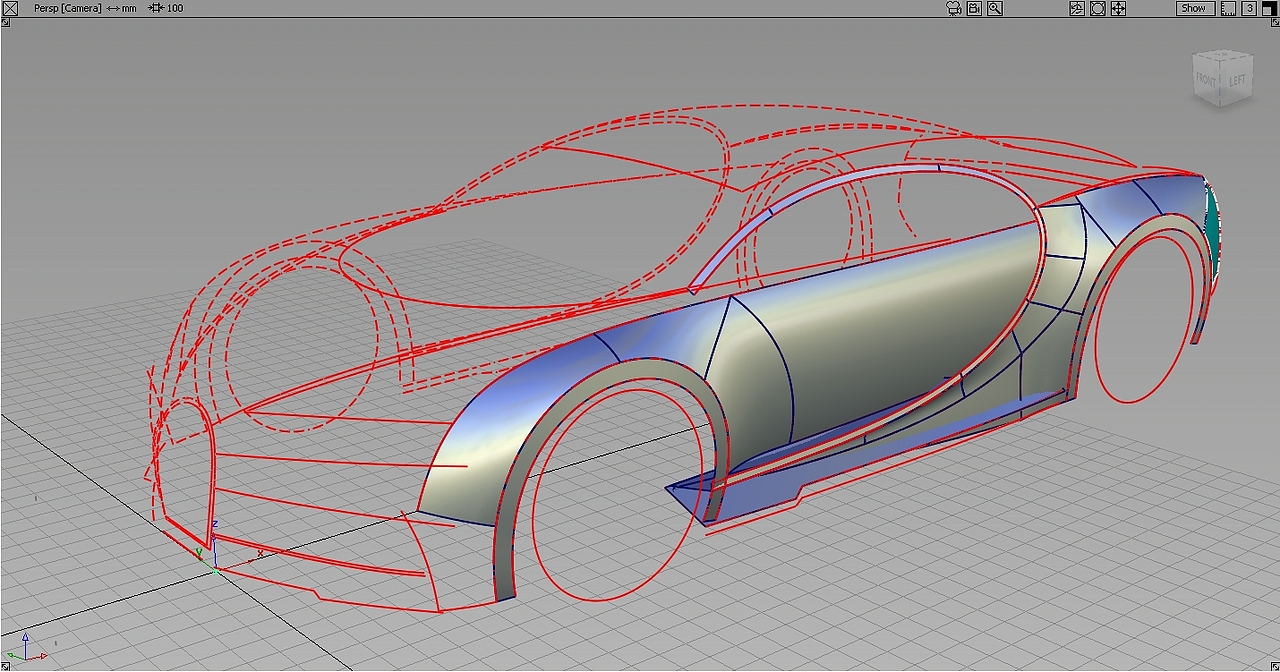Select the tumble/twist camera icon
The image size is (1280, 672).
[x=1077, y=8]
